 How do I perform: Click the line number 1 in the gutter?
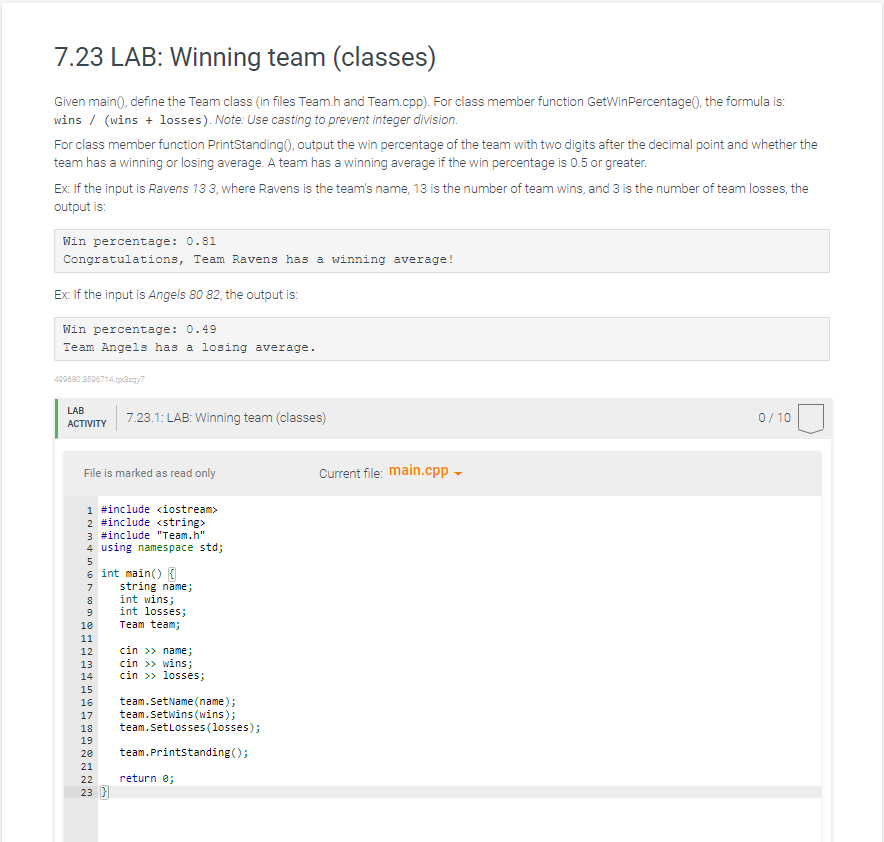[x=88, y=509]
